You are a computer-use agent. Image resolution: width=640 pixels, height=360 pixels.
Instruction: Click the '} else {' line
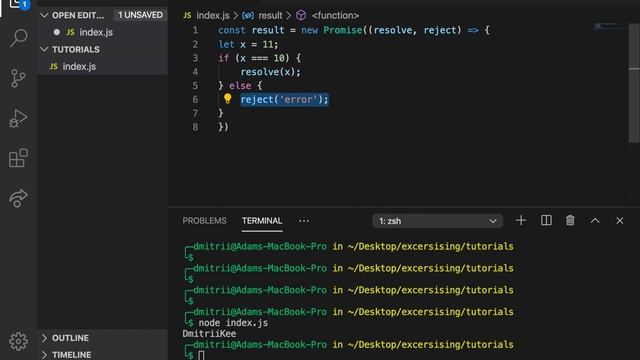[240, 86]
